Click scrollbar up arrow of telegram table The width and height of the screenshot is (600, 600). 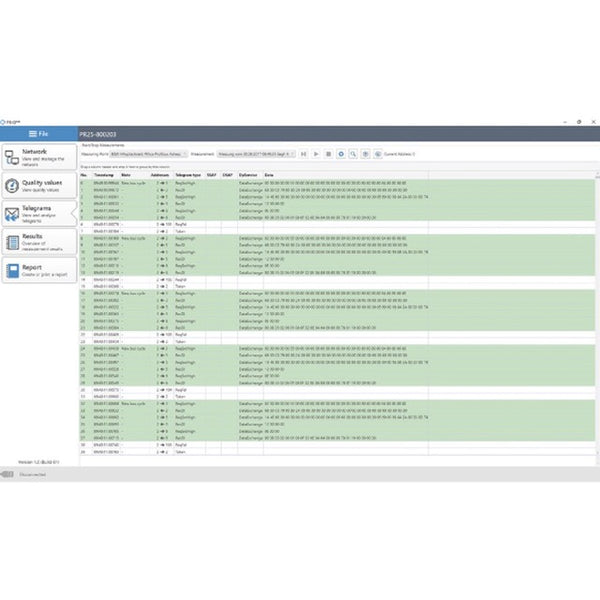click(597, 174)
